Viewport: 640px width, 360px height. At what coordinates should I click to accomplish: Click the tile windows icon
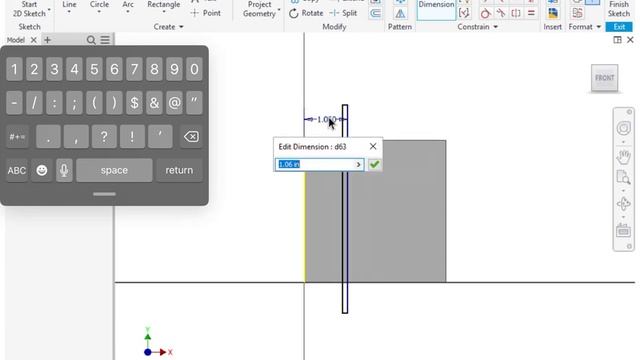click(617, 40)
